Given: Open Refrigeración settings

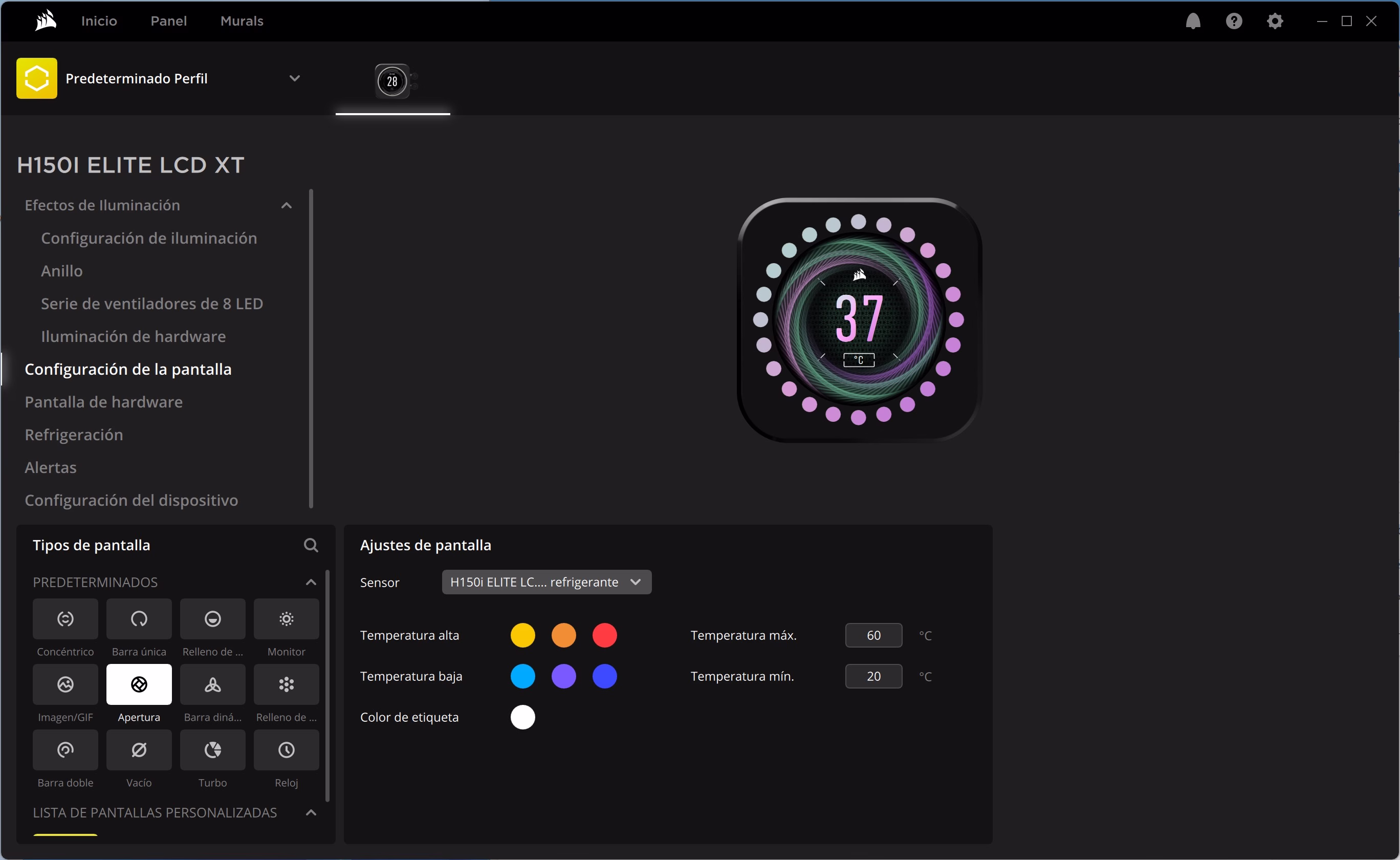Looking at the screenshot, I should (x=74, y=435).
